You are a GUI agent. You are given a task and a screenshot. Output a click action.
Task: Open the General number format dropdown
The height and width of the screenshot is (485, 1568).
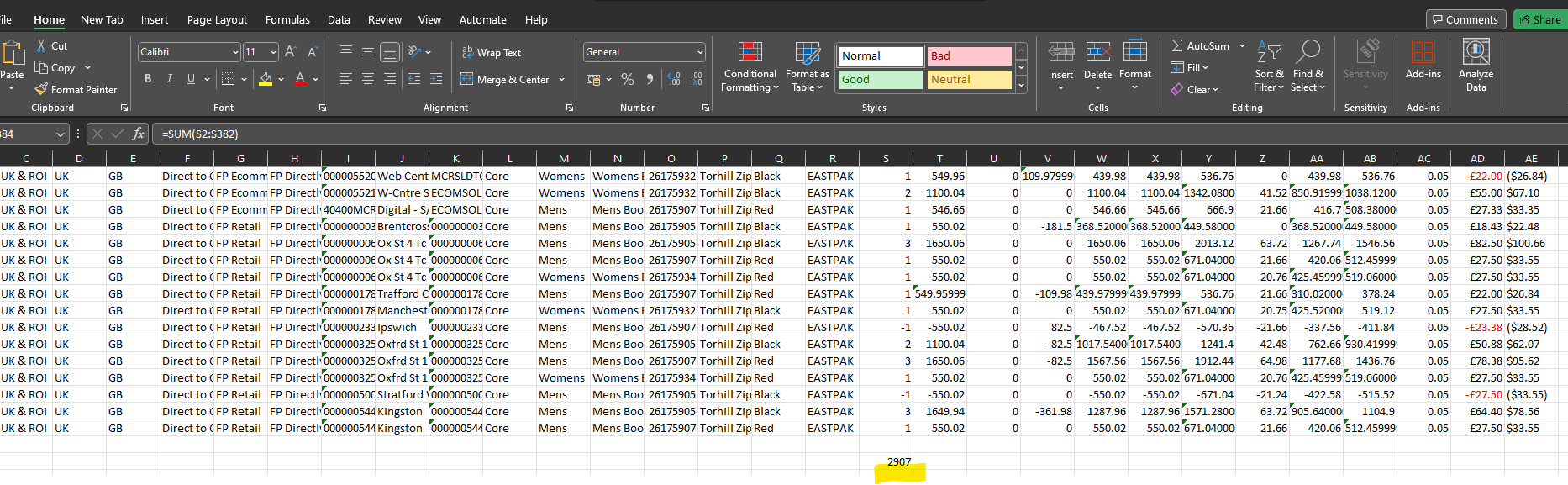pyautogui.click(x=700, y=52)
